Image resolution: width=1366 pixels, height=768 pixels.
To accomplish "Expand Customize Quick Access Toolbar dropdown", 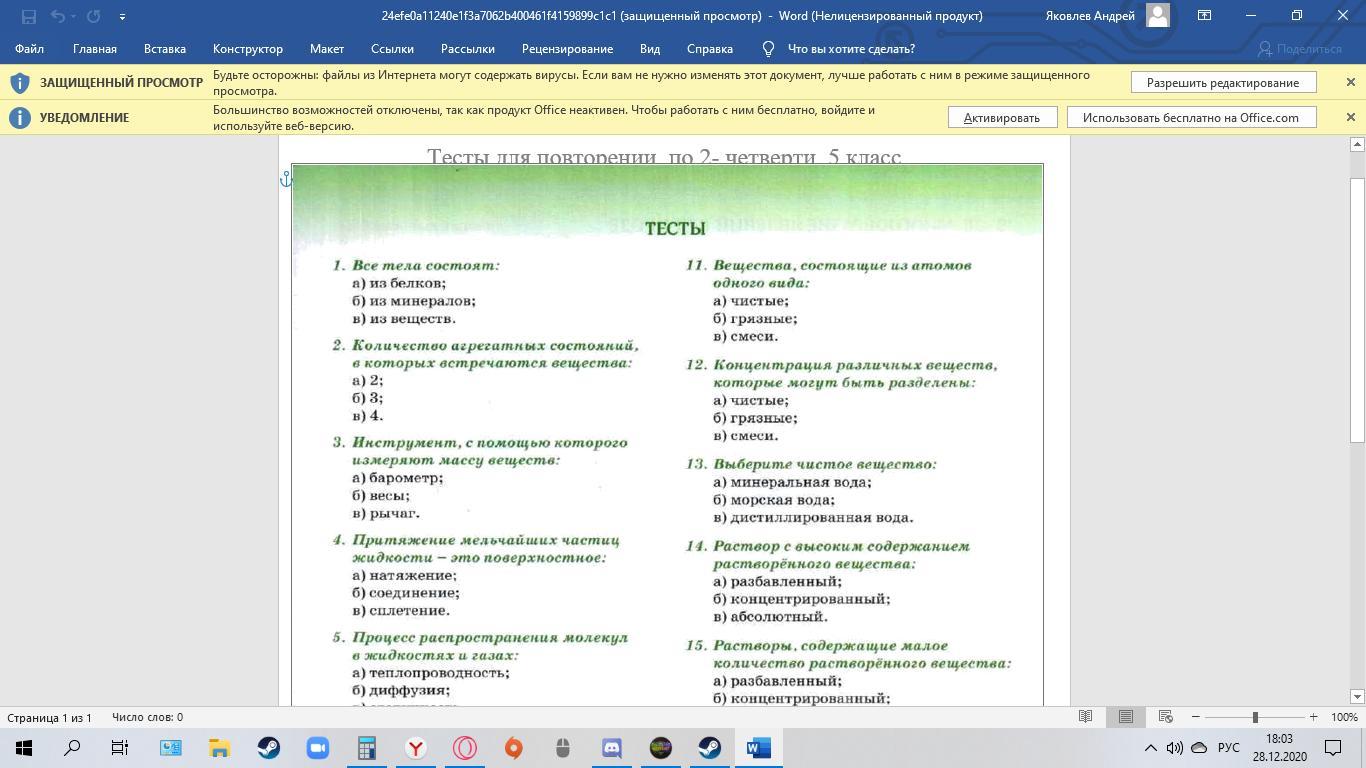I will (x=122, y=16).
